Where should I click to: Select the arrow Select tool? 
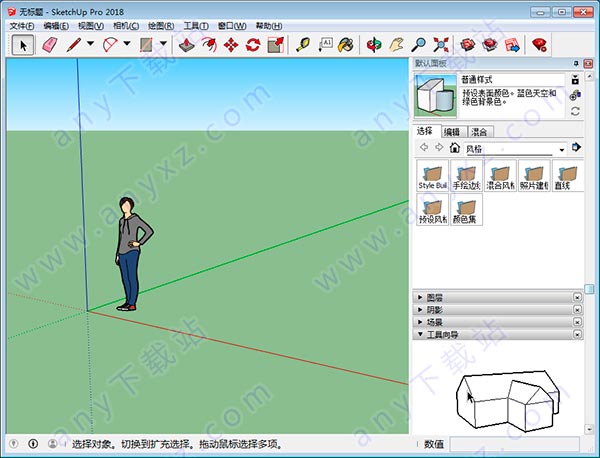[x=23, y=45]
